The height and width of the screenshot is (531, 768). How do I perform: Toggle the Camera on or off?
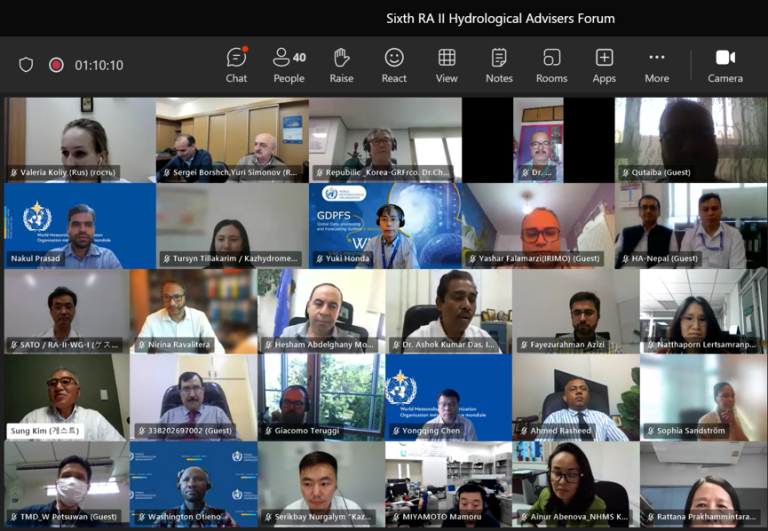coord(725,65)
